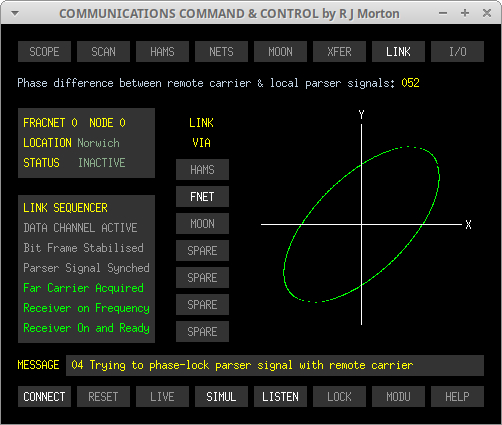Viewport: 502px width, 425px height.
Task: Select the NETS tab
Action: 221,52
